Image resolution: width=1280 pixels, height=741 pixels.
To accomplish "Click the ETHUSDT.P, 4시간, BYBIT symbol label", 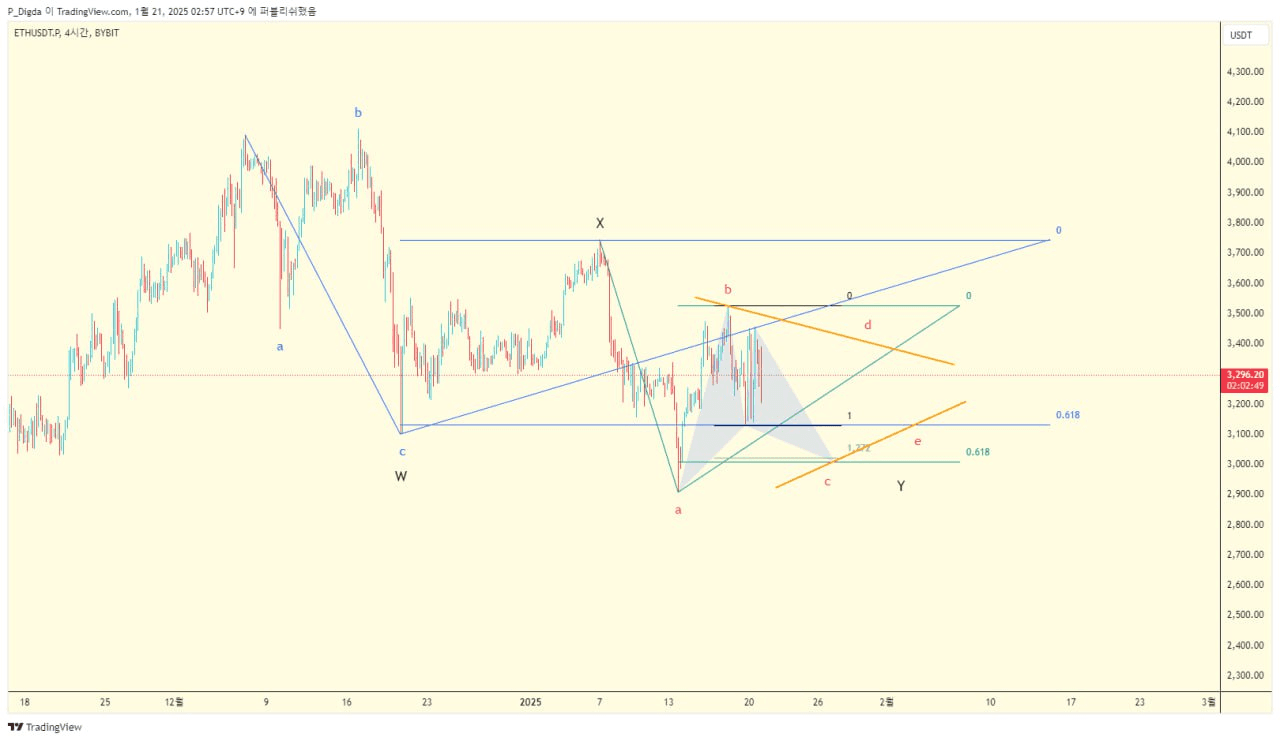I will pos(66,33).
